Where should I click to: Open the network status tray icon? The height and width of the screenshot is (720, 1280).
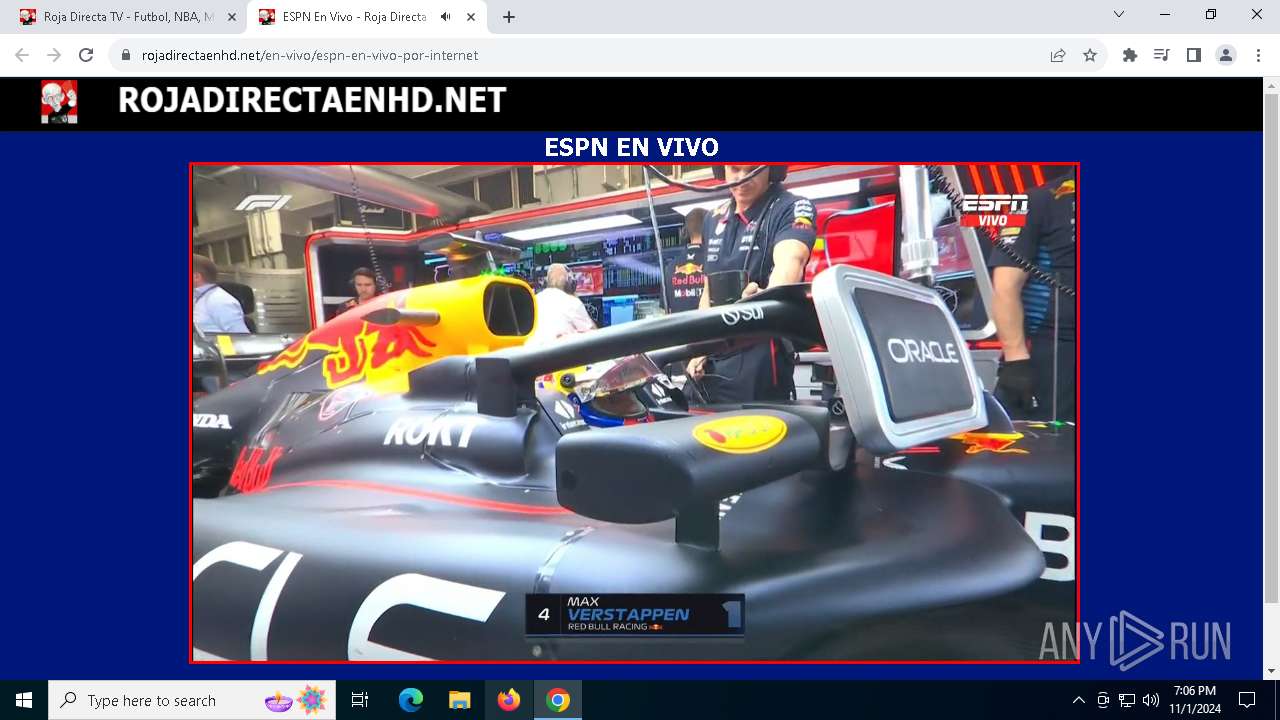(1127, 700)
